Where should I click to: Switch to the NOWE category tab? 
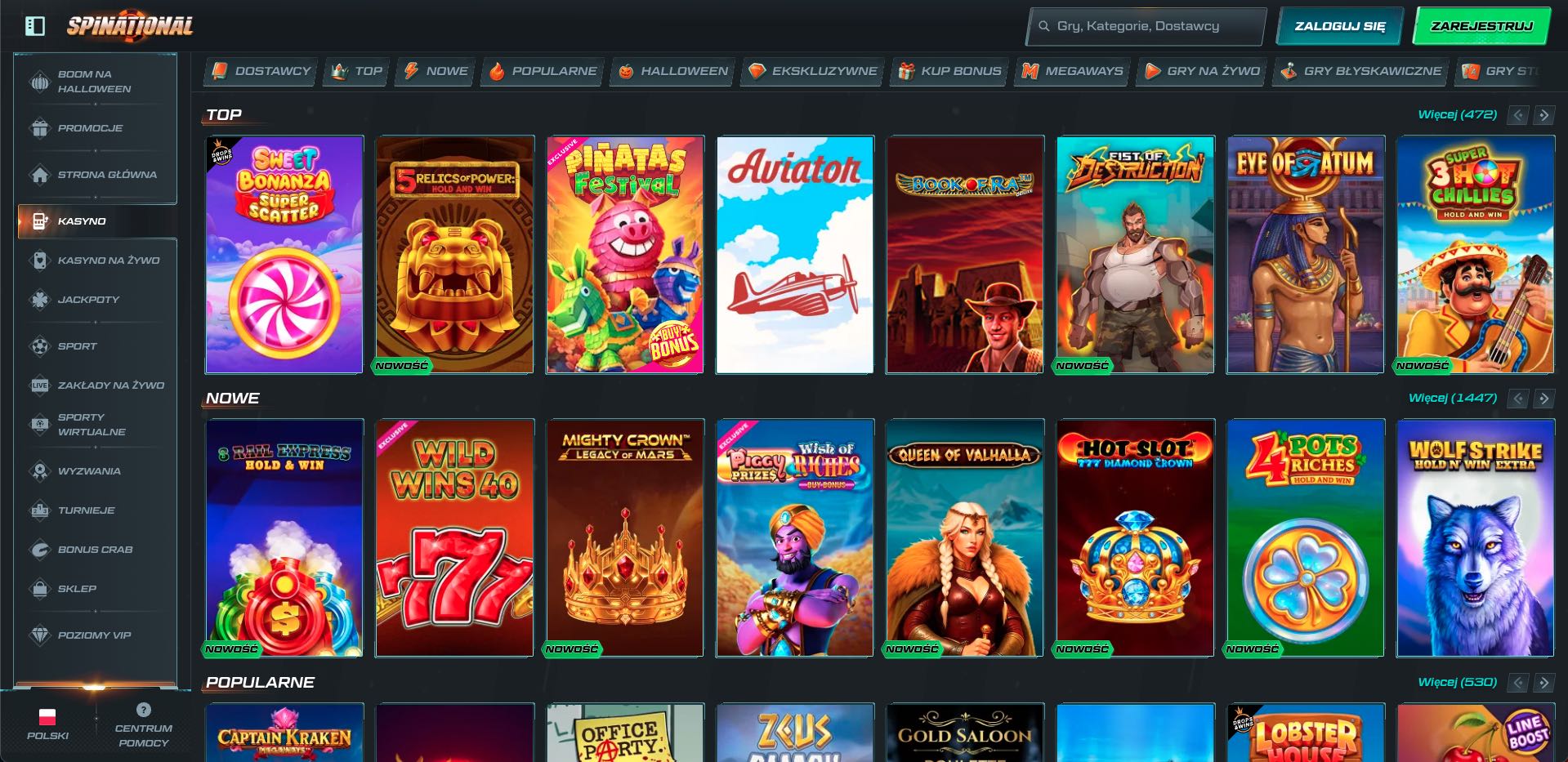click(x=433, y=71)
